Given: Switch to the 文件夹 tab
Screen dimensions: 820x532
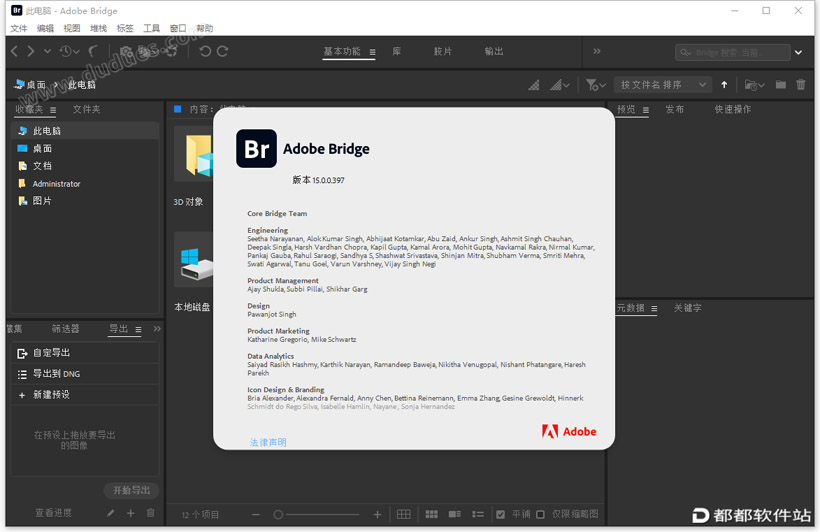Looking at the screenshot, I should [x=86, y=109].
